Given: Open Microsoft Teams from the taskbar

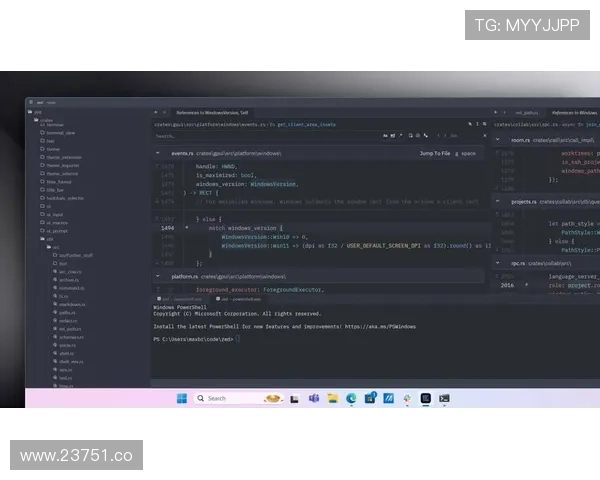Looking at the screenshot, I should pos(315,398).
